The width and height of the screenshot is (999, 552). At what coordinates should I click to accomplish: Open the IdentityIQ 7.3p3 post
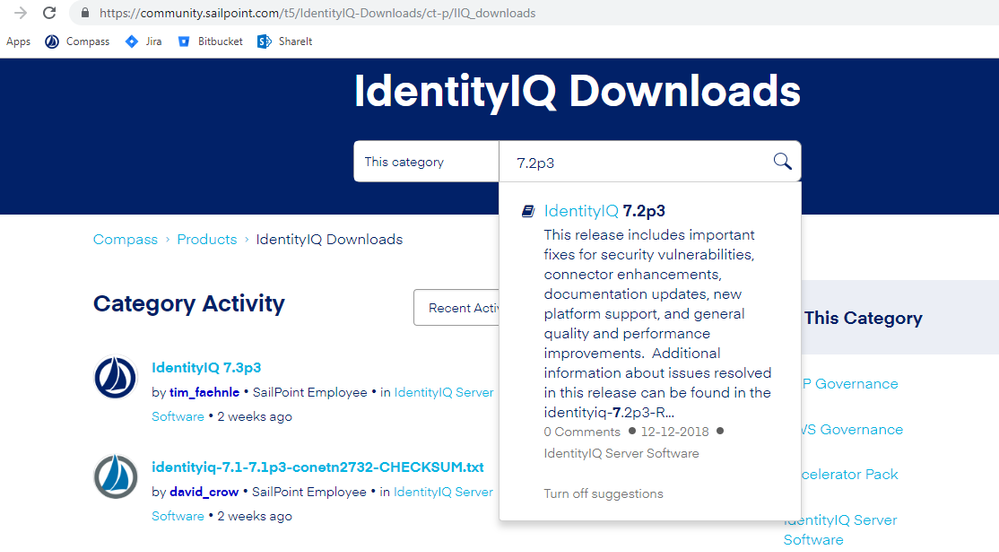point(206,367)
